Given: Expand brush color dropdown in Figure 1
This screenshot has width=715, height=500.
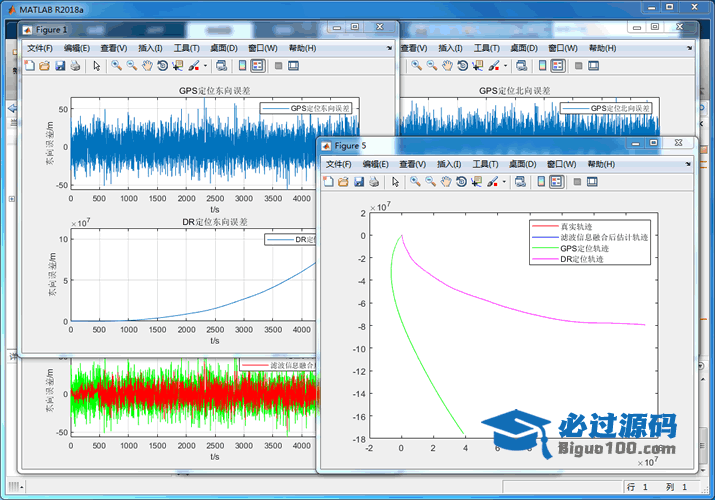Looking at the screenshot, I should (206, 66).
